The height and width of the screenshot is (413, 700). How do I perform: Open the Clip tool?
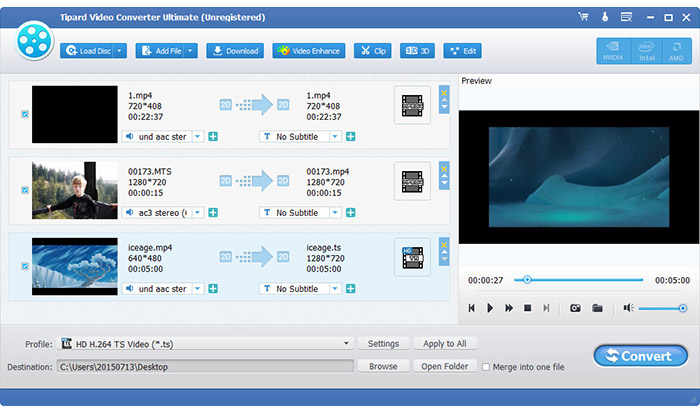pyautogui.click(x=373, y=51)
